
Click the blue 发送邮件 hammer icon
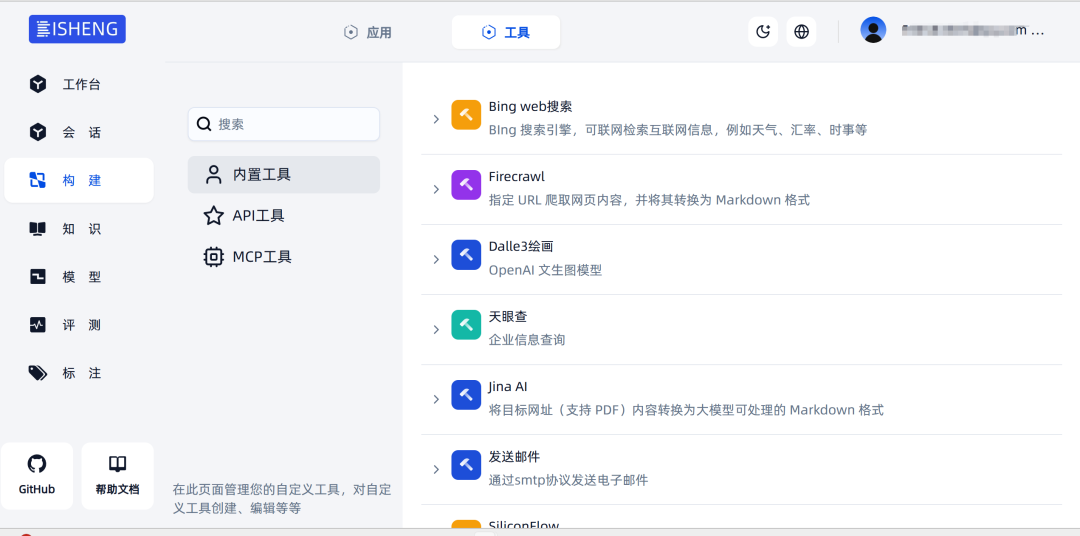(x=466, y=465)
